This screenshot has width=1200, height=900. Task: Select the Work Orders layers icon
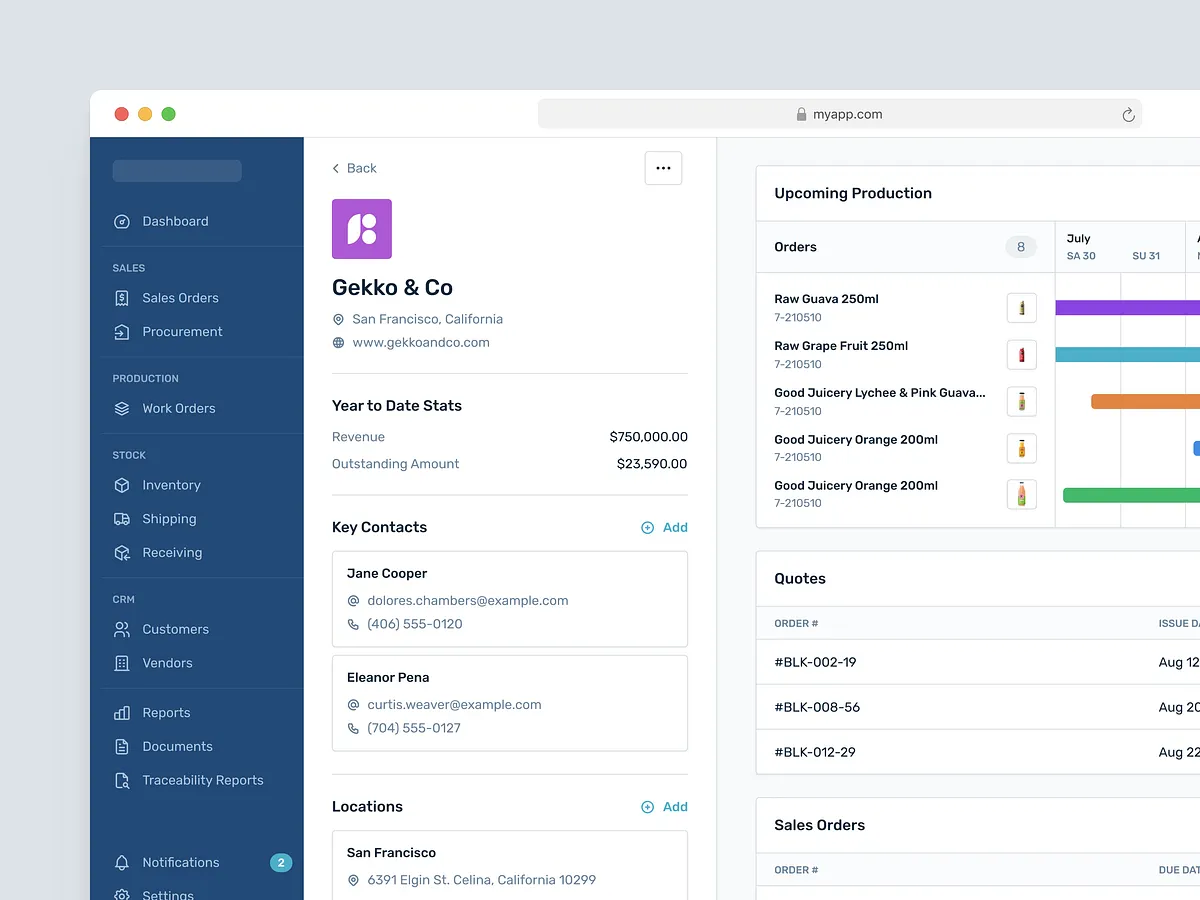click(121, 408)
